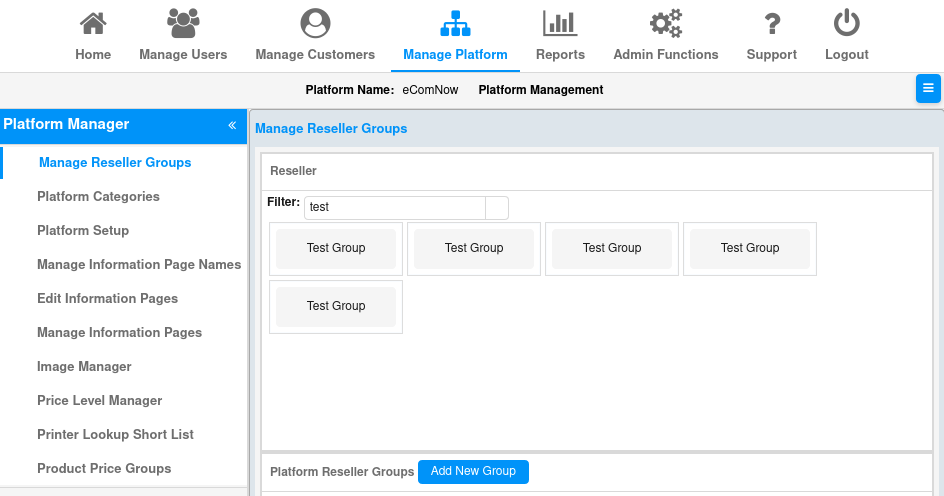Screen dimensions: 944x496
Task: Open Manage Users group icon
Action: [183, 23]
